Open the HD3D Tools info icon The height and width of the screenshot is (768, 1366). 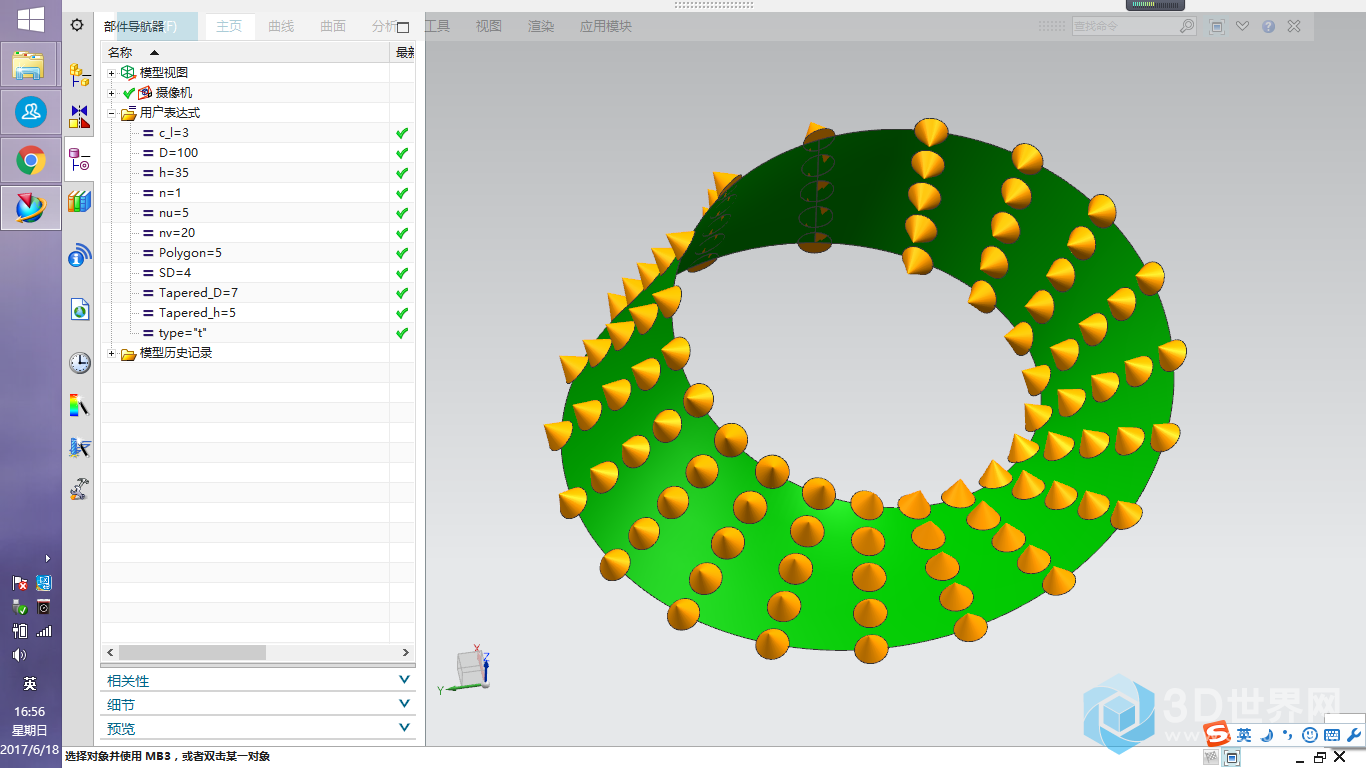point(79,256)
